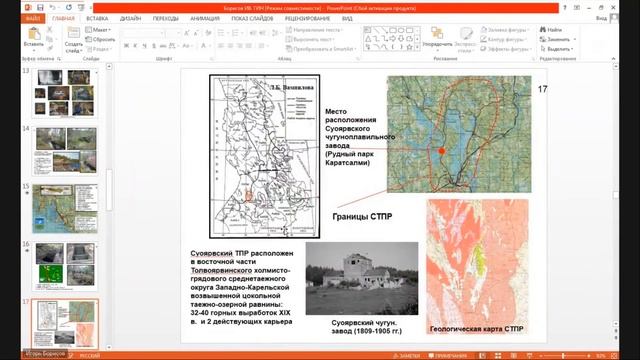
Task: Switch to Slide Sorter view icon
Action: coord(498,356)
